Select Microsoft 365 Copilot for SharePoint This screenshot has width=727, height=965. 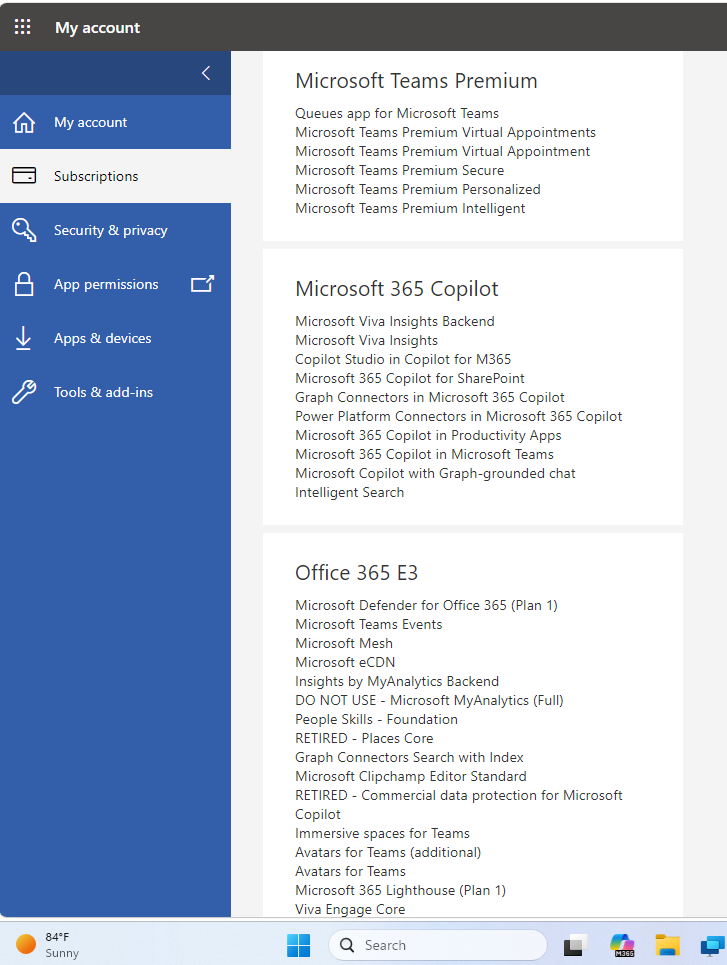click(x=410, y=378)
